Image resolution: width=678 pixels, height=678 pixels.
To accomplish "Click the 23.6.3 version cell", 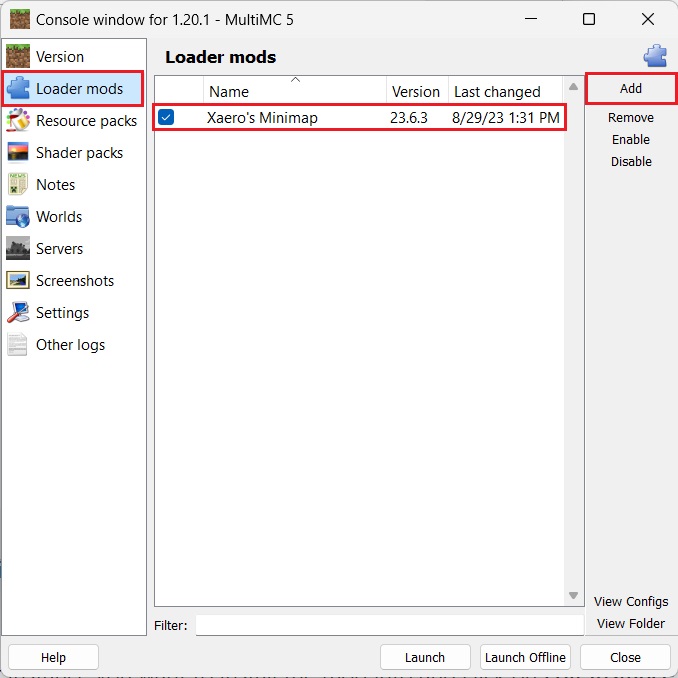I will click(x=409, y=118).
